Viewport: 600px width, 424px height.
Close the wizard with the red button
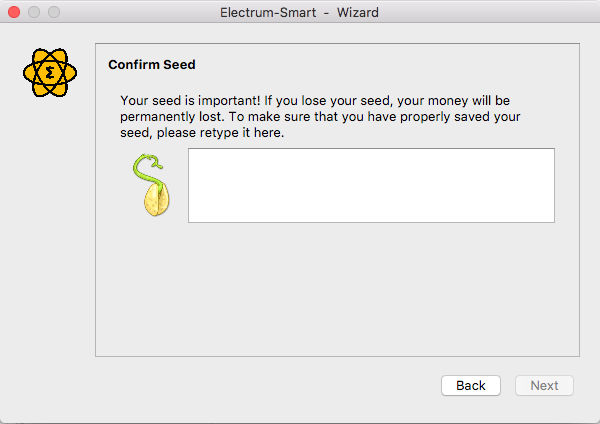[x=14, y=12]
